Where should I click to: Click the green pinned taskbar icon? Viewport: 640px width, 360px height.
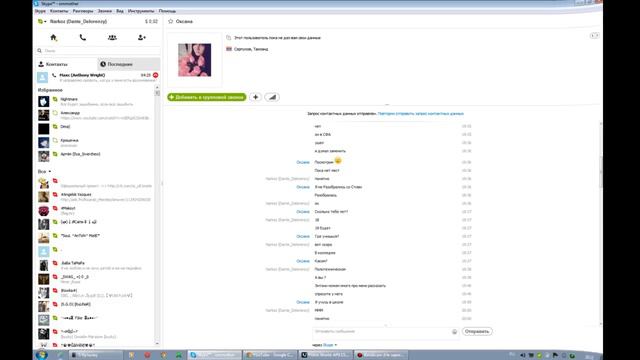click(x=179, y=355)
